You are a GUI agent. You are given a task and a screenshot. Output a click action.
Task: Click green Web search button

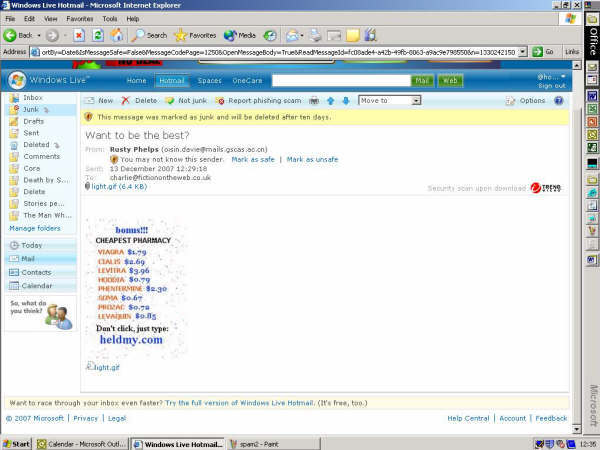[x=450, y=80]
